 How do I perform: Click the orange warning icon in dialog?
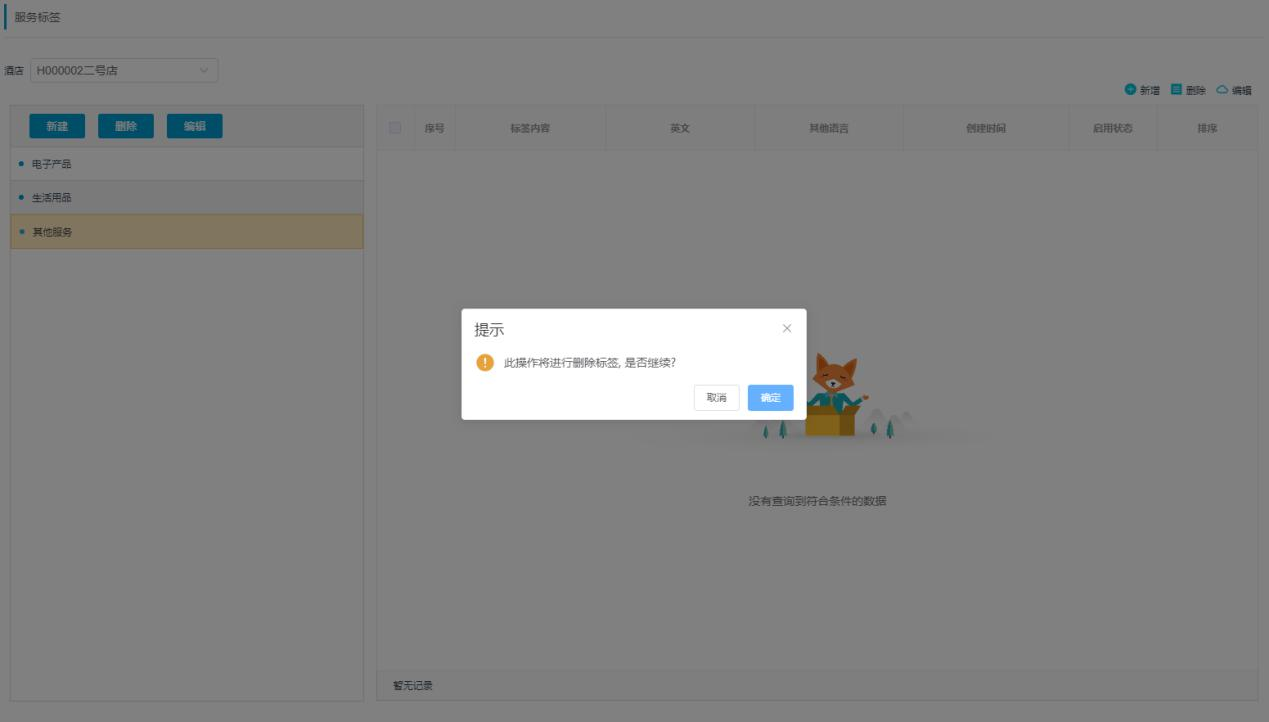[x=485, y=363]
